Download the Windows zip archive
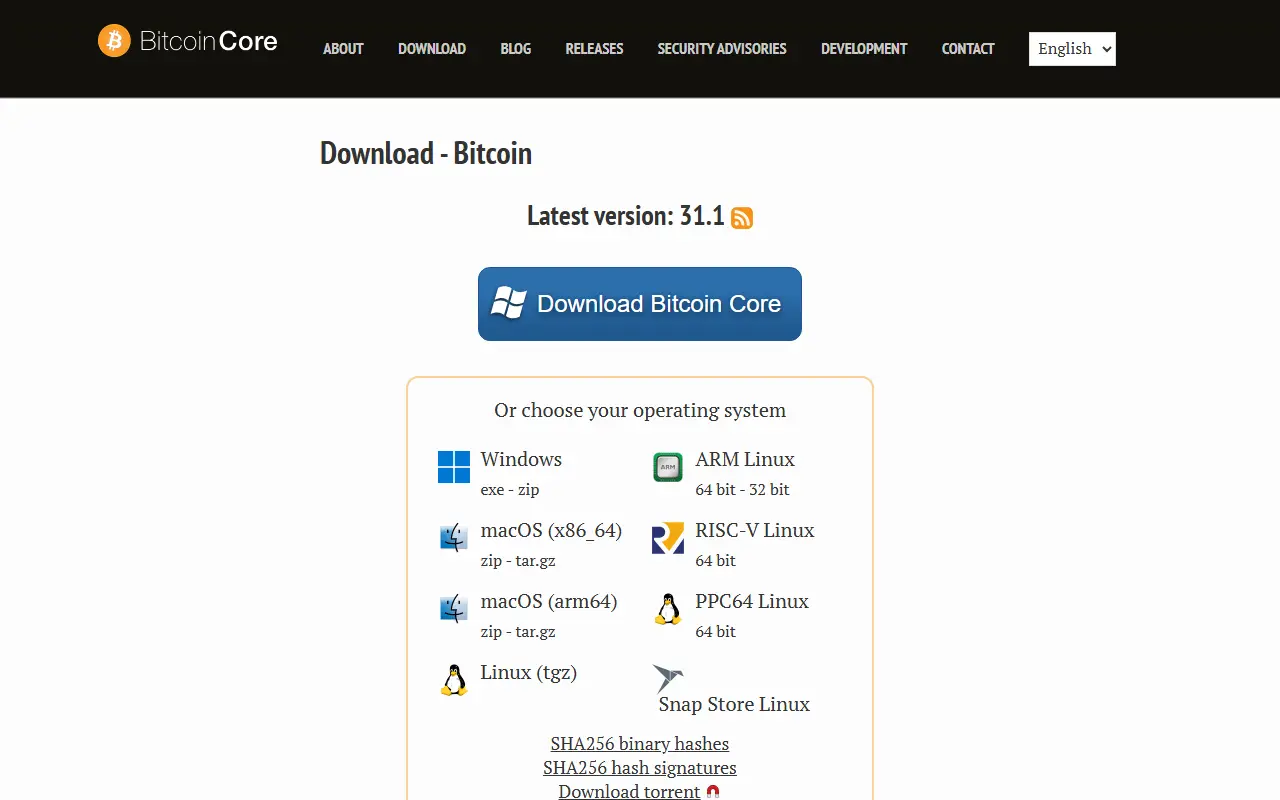The width and height of the screenshot is (1280, 800). (529, 490)
